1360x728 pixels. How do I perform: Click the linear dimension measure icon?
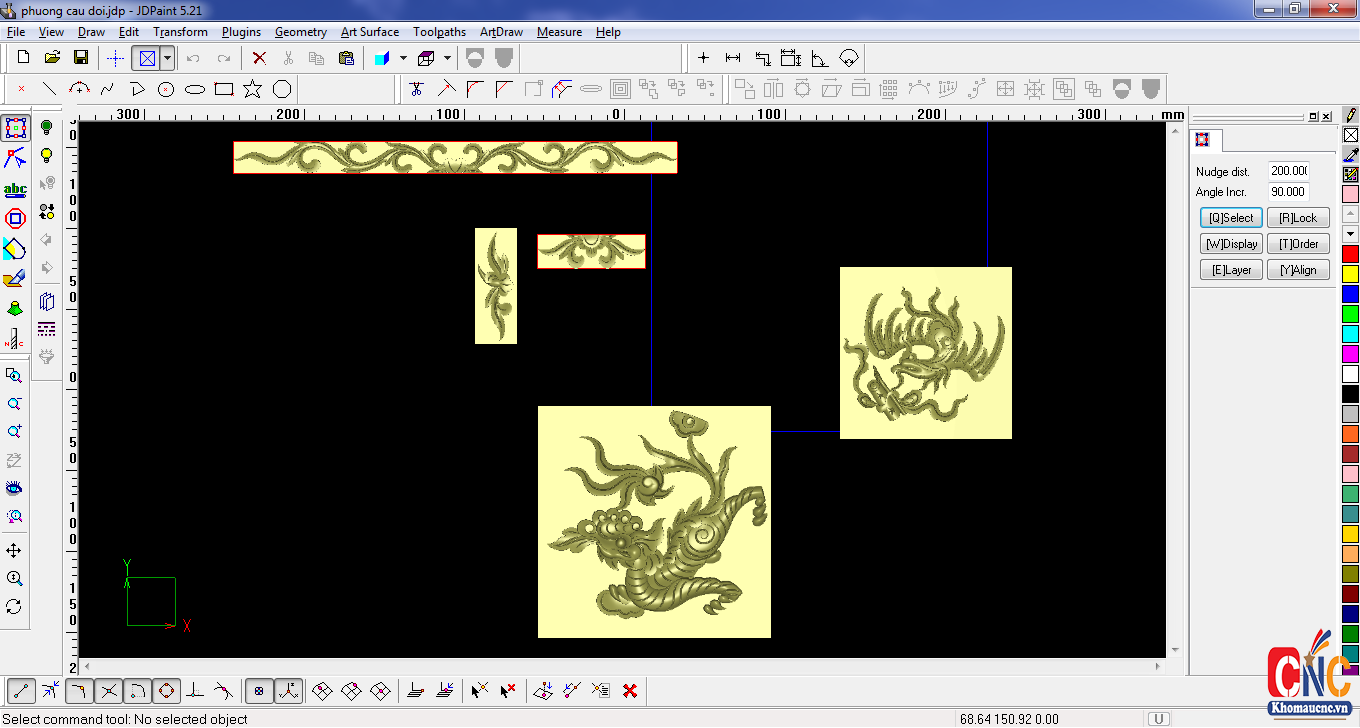tap(733, 58)
